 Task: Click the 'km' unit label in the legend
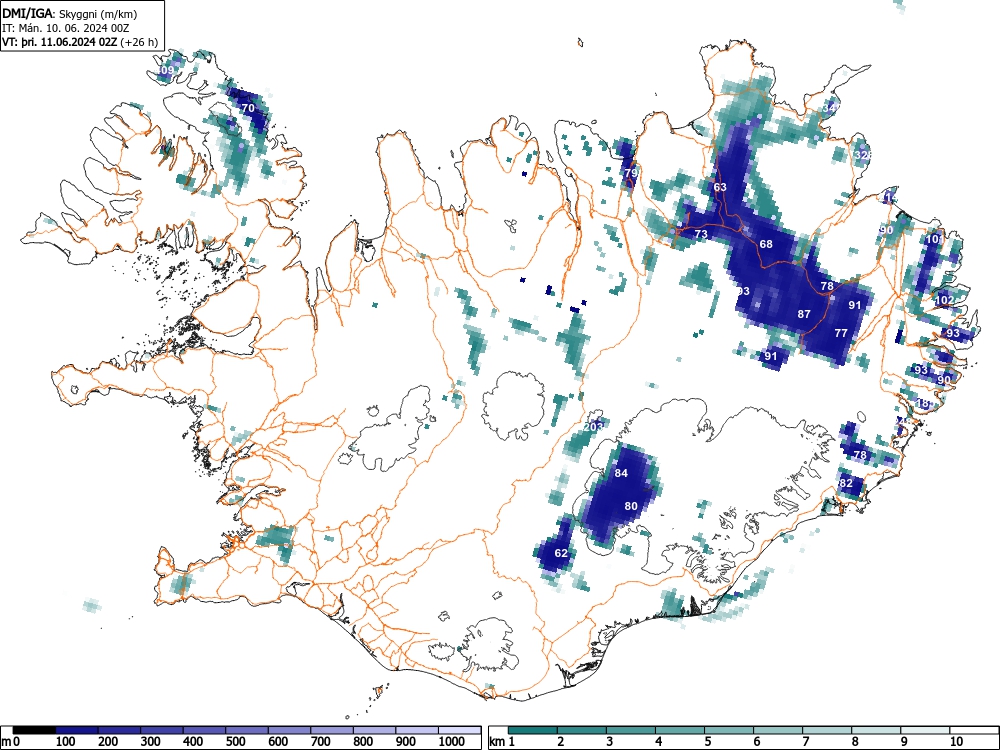tap(497, 742)
